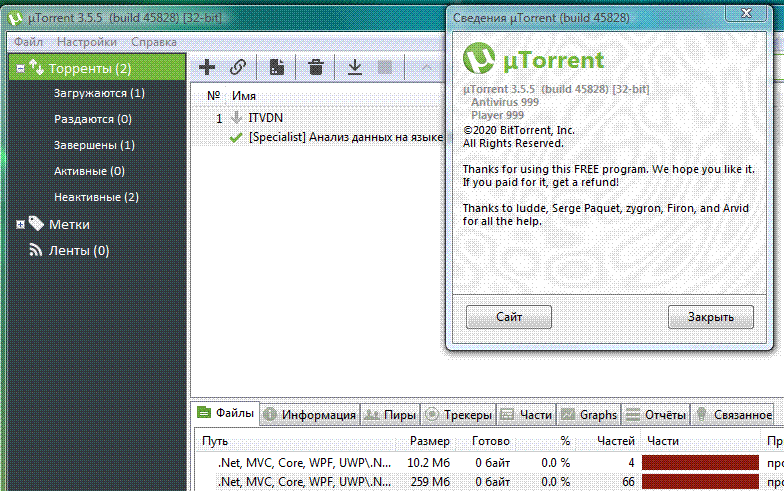Sort files by Части column header
Screen dimensions: 784x491
pos(662,441)
